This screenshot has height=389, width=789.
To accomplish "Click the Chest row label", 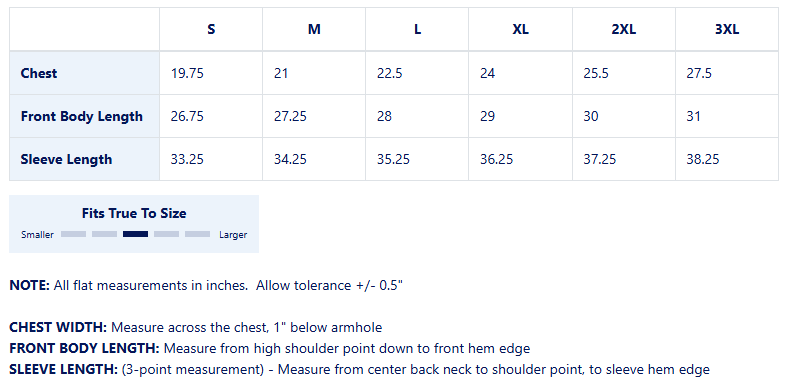I will click(x=39, y=73).
